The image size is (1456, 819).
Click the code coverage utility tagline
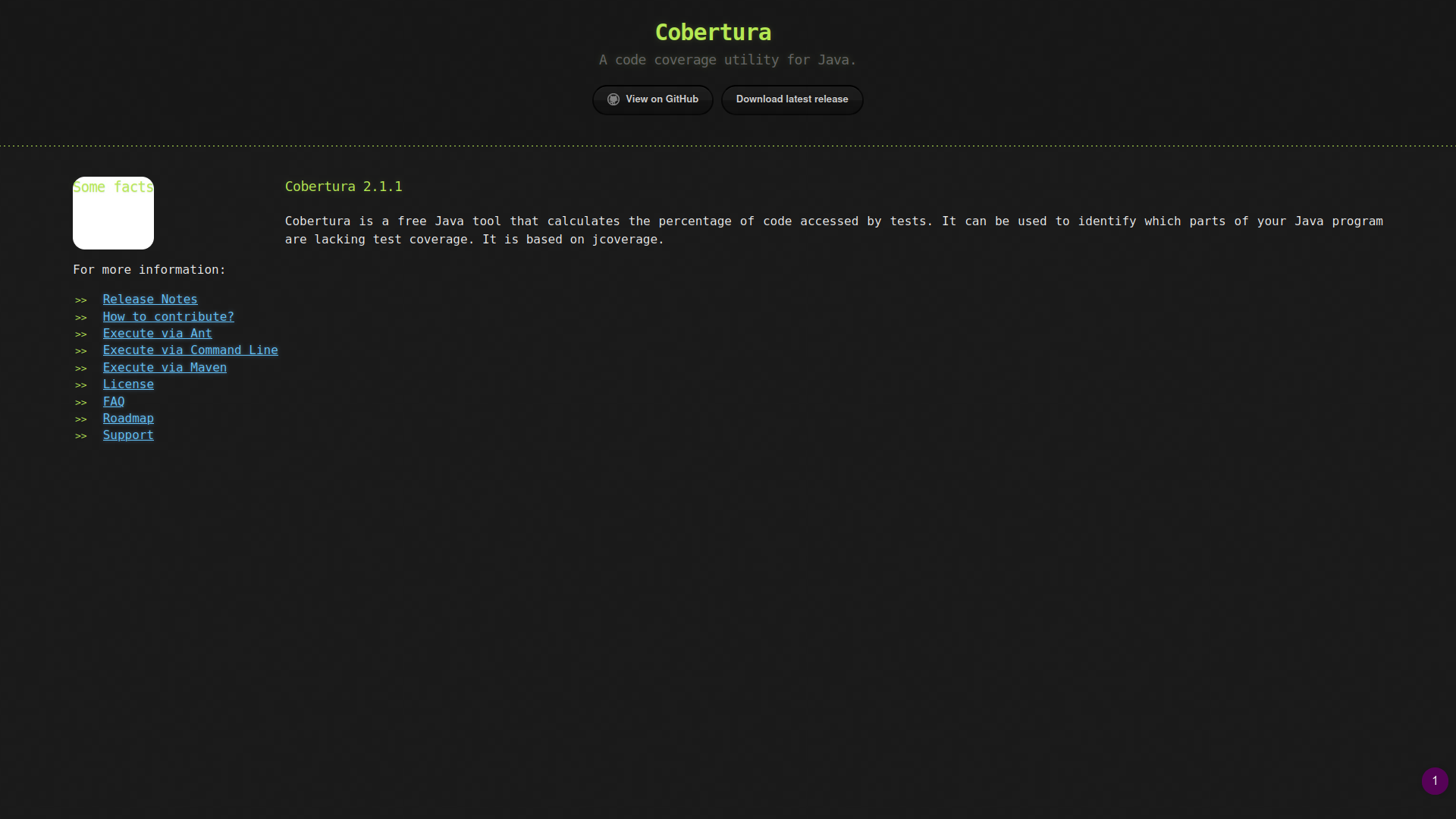[x=727, y=60]
